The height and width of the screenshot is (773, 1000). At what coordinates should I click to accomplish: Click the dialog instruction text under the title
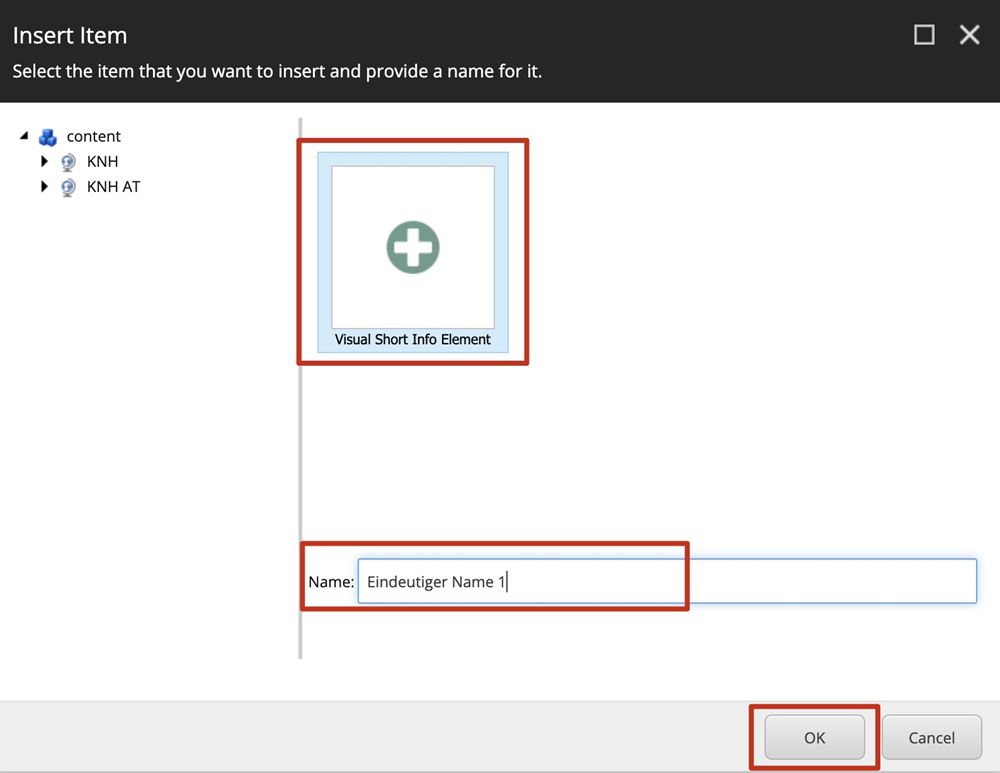tap(277, 72)
